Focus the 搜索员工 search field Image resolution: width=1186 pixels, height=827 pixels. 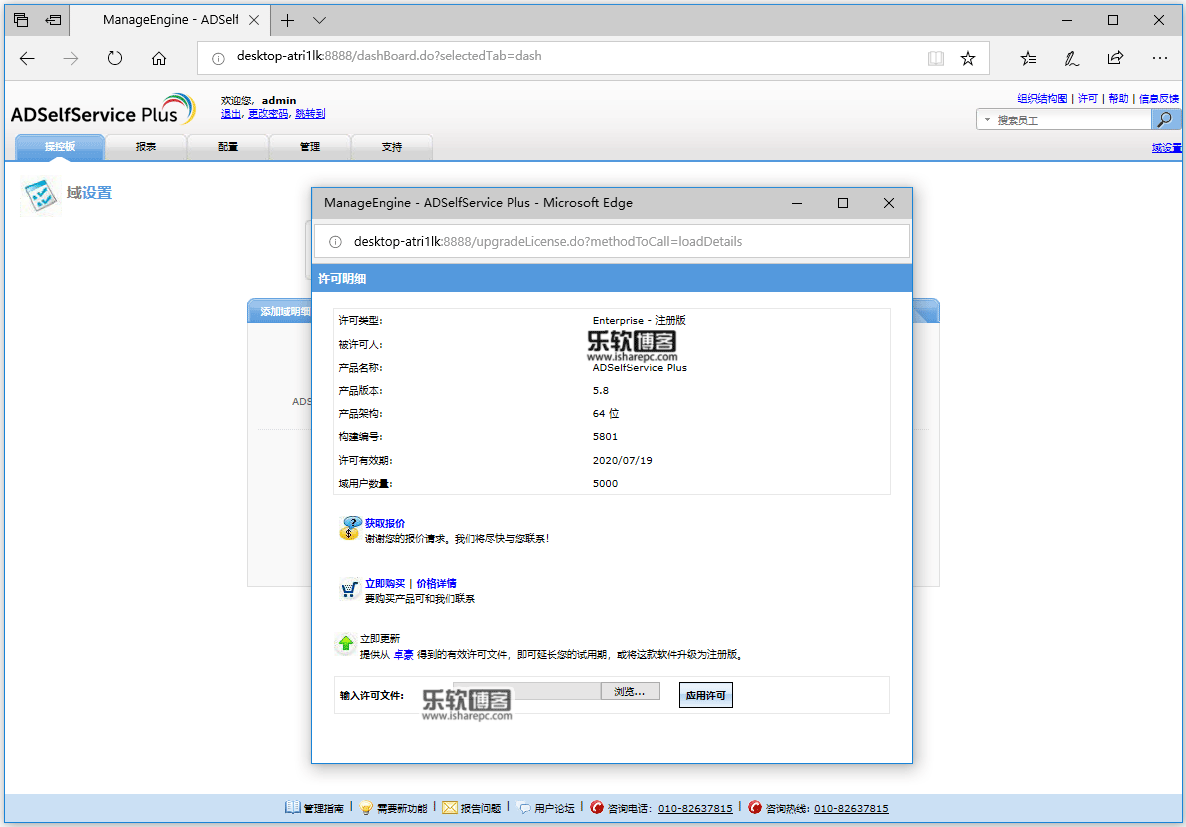pos(1072,120)
